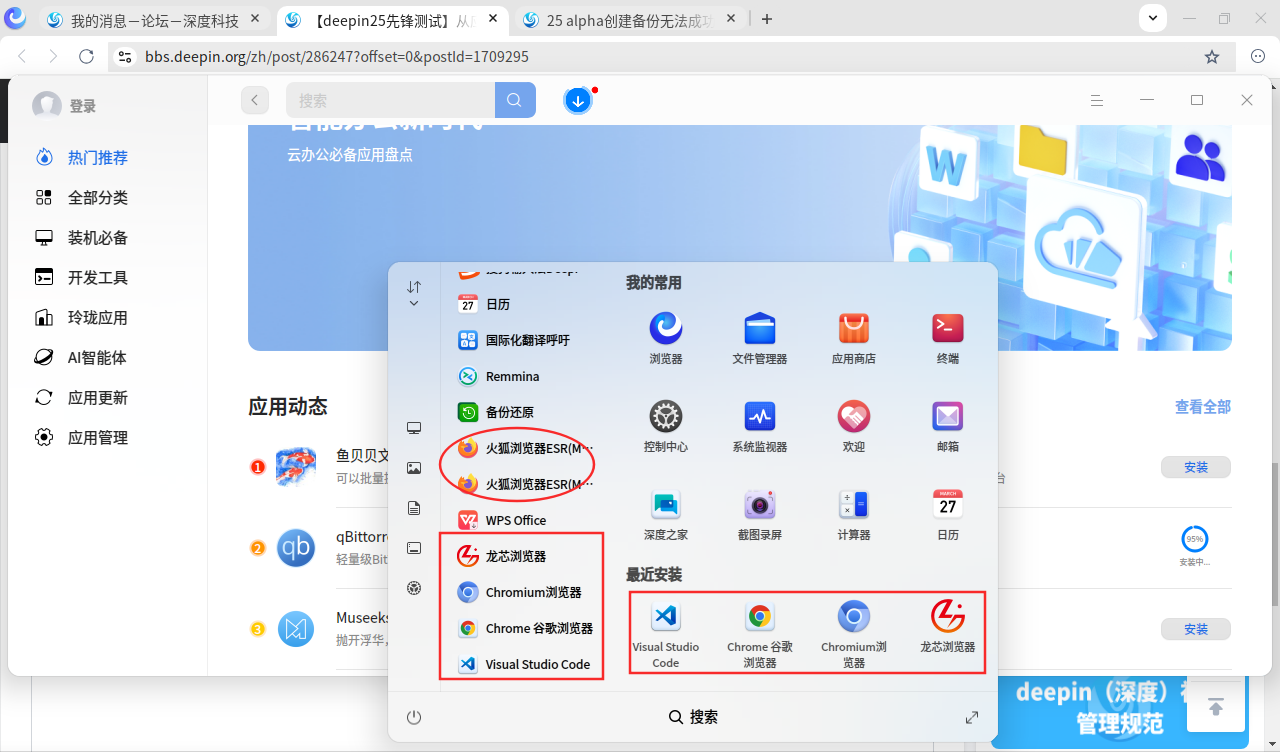Launch 截图录屏 screenshot app
The image size is (1280, 752).
760,504
